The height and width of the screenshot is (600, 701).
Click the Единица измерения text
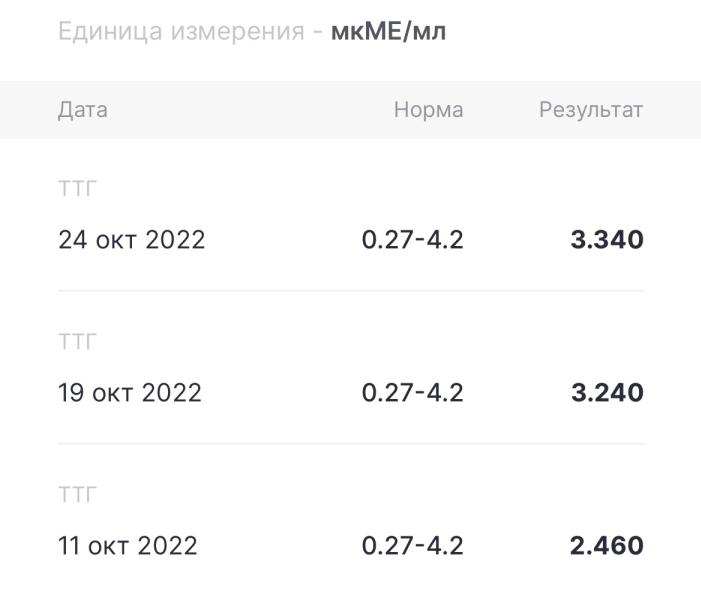click(182, 31)
